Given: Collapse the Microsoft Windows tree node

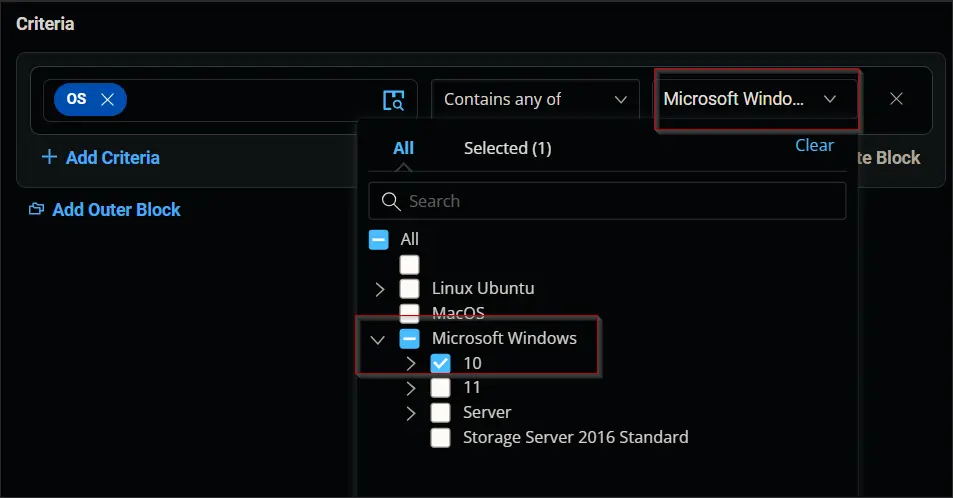Looking at the screenshot, I should pyautogui.click(x=378, y=339).
